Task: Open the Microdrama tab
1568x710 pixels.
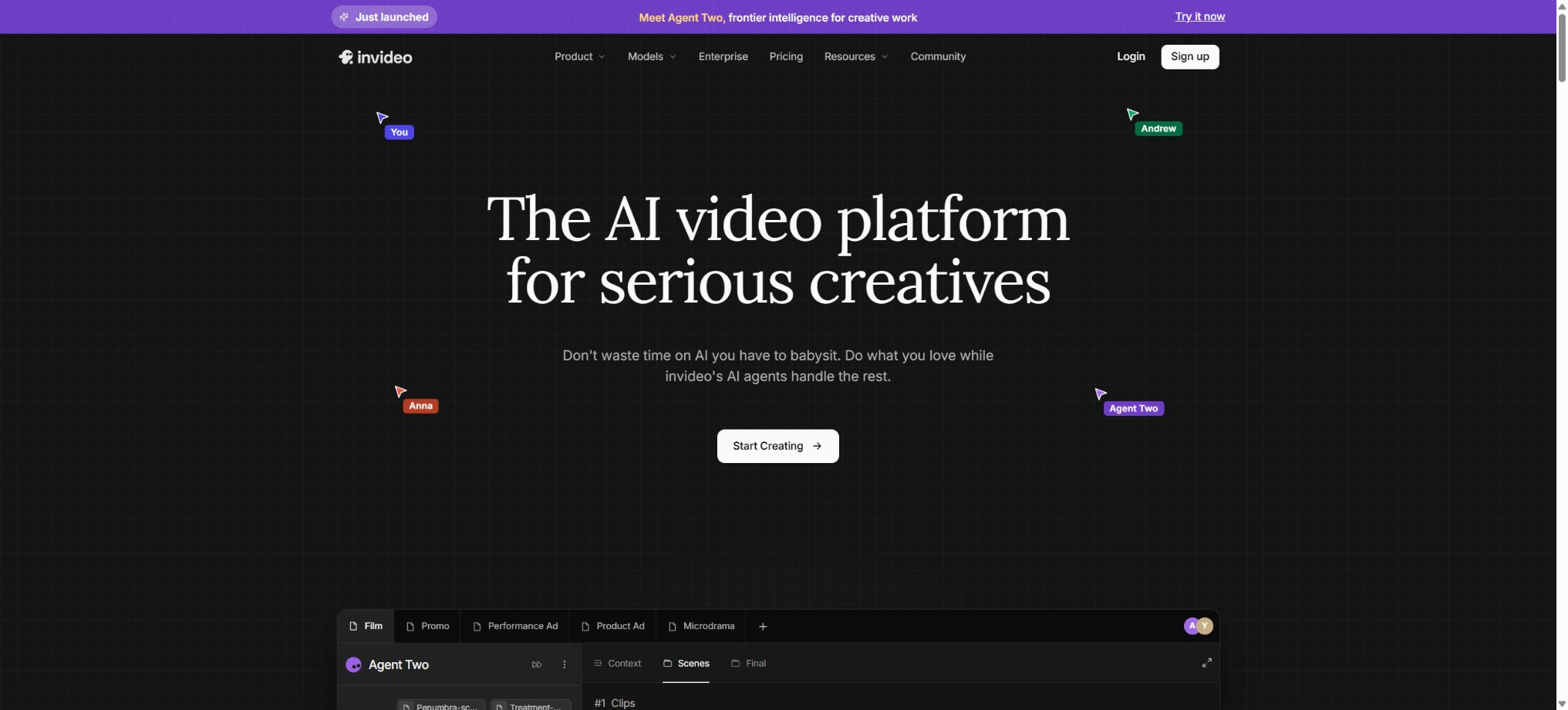Action: point(701,626)
